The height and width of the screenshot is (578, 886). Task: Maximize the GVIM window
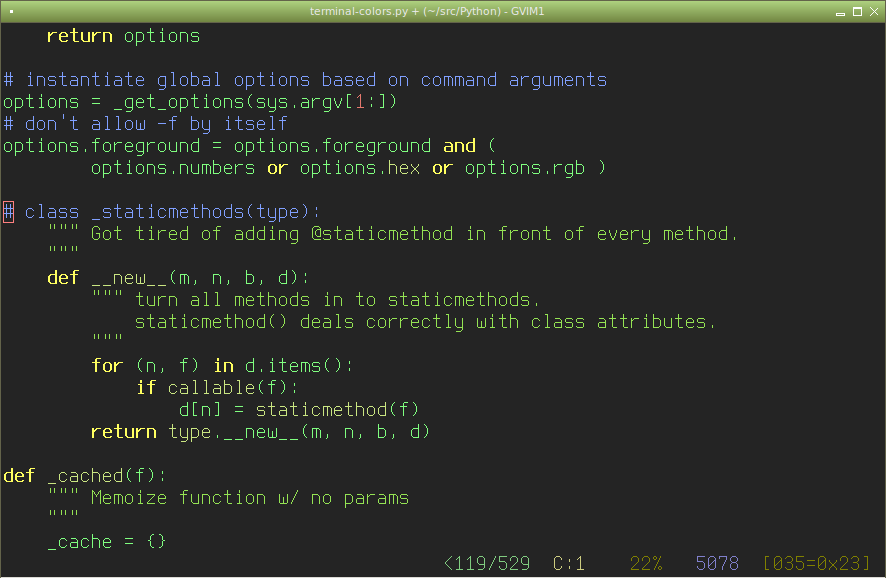pos(857,11)
